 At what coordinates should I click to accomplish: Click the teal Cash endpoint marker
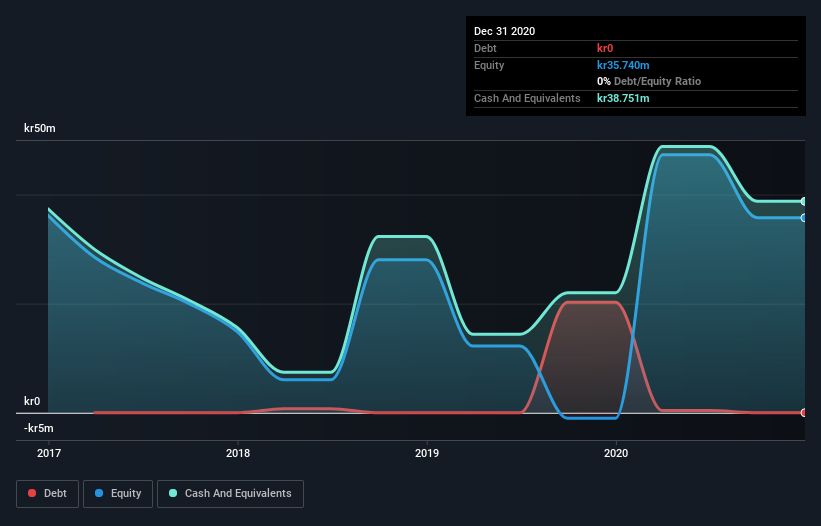pos(804,201)
